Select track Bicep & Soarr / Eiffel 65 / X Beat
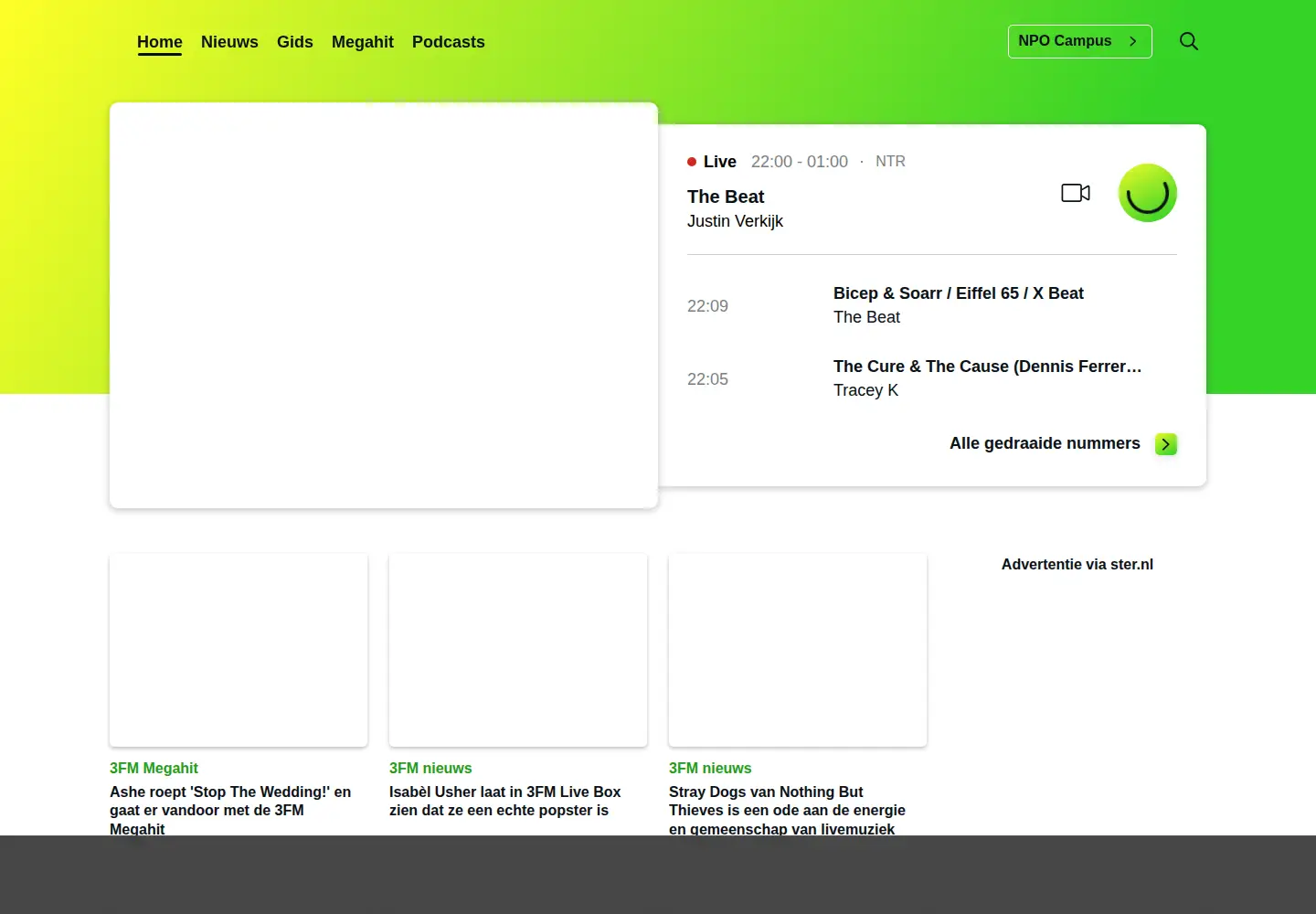Viewport: 1316px width, 914px height. (x=959, y=293)
